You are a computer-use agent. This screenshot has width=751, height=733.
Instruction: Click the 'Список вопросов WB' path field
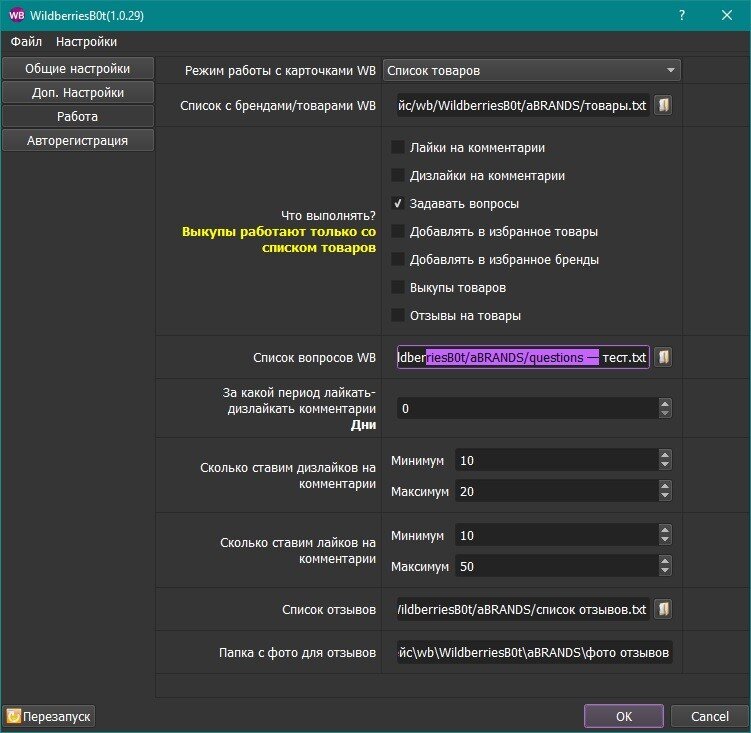(523, 357)
